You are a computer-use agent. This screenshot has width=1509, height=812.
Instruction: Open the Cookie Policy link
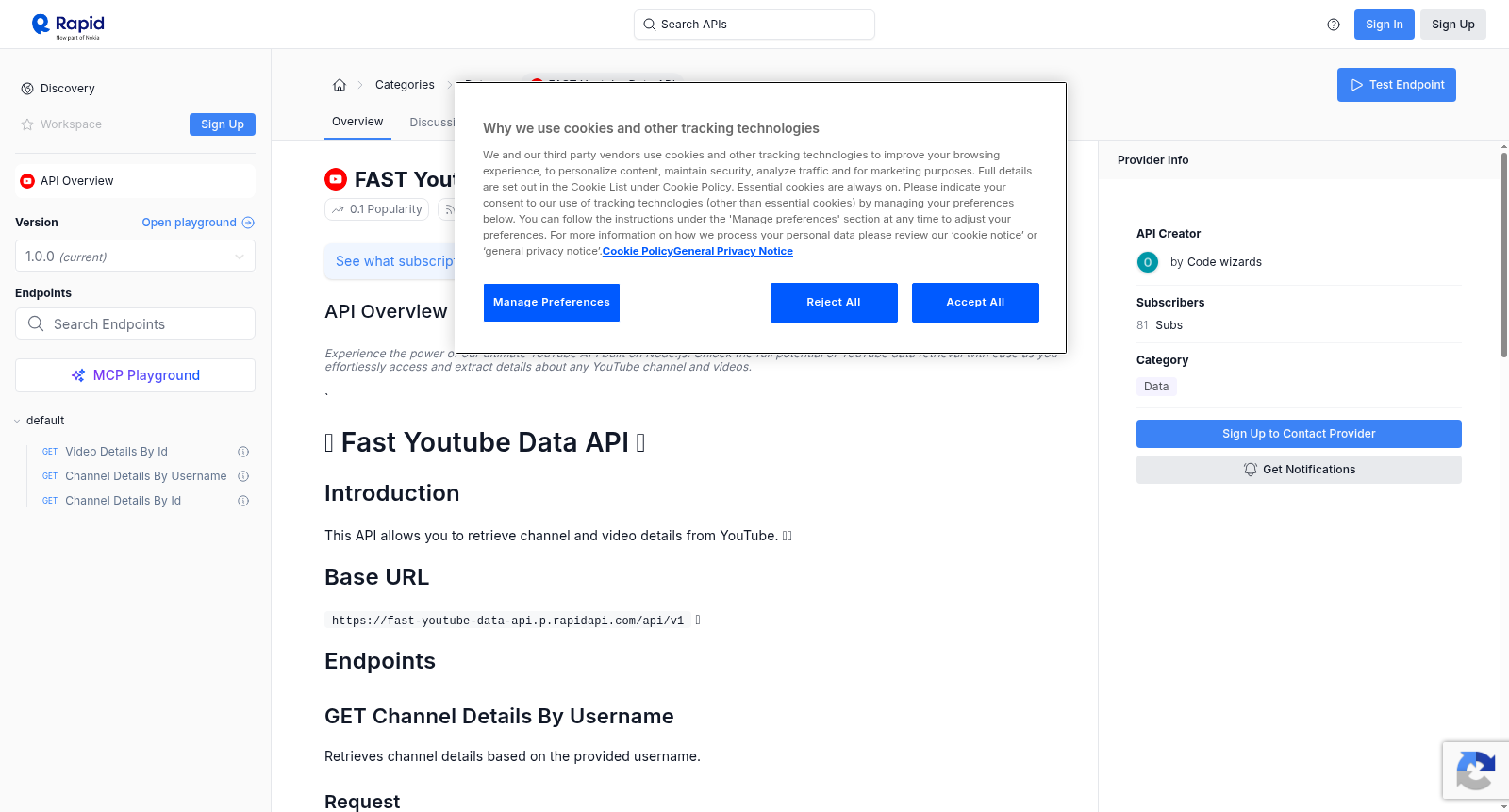pos(638,251)
